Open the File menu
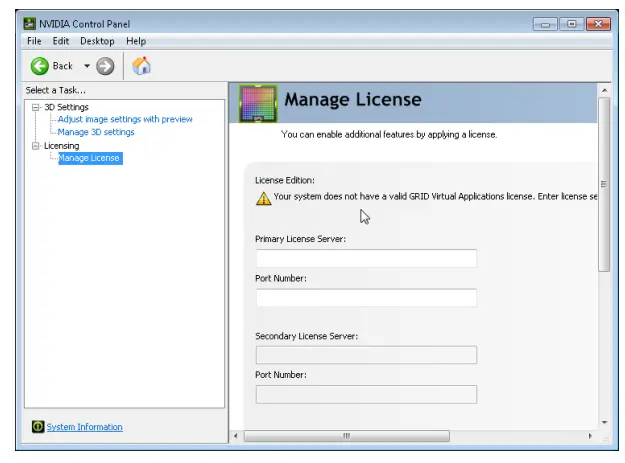625x463 pixels. point(34,41)
